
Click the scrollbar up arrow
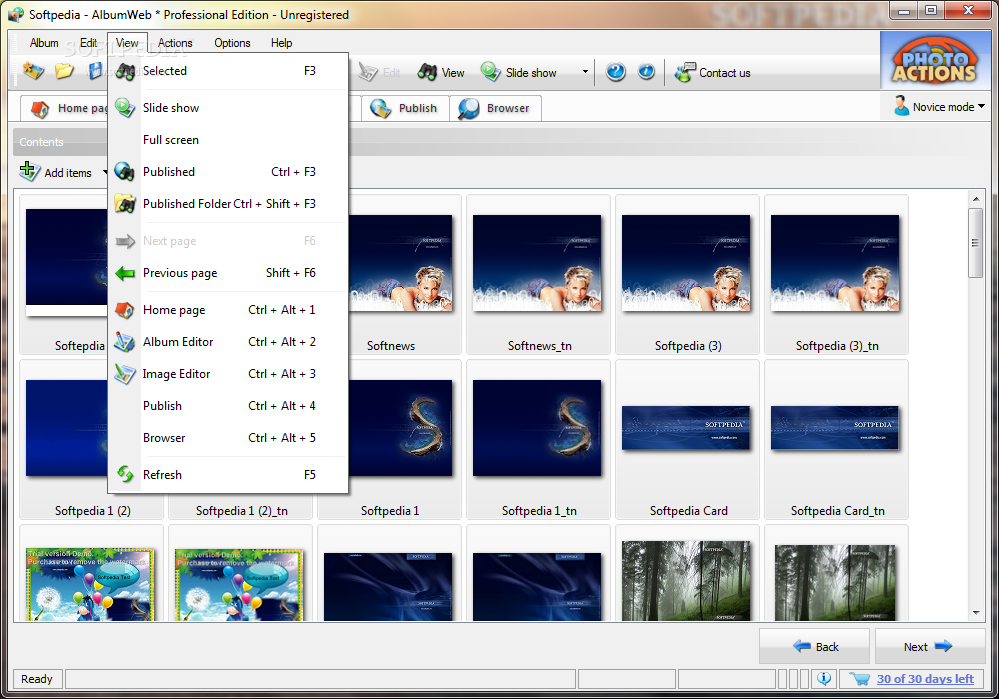975,199
